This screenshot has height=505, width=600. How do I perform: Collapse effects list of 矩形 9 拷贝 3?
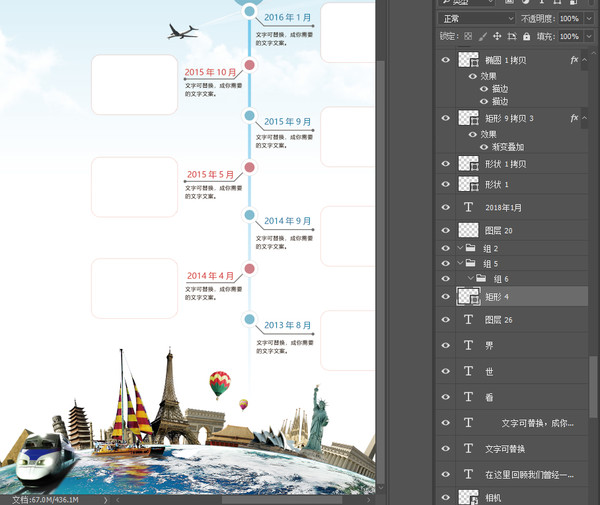coord(584,118)
